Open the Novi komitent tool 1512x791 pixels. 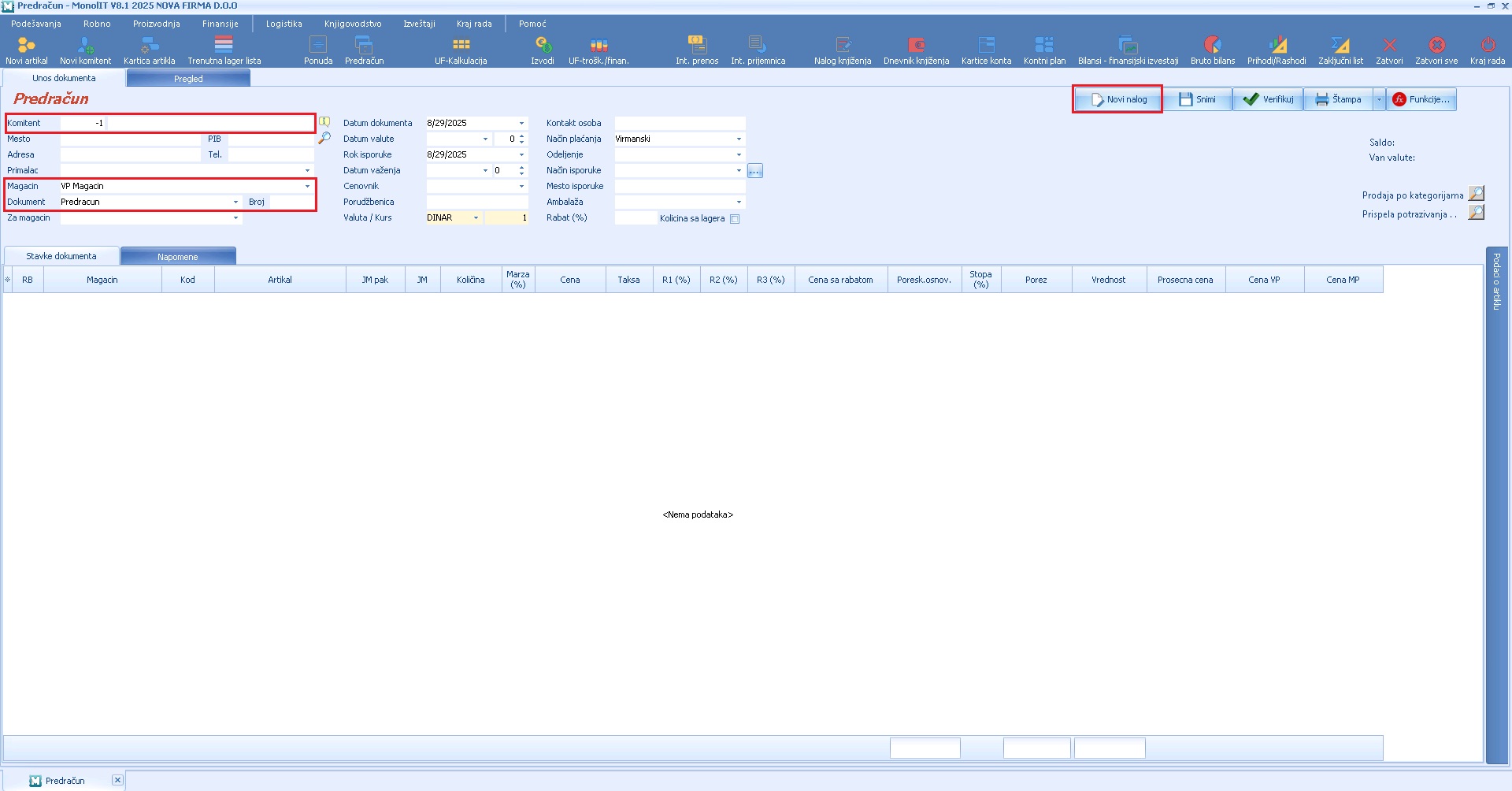point(85,50)
